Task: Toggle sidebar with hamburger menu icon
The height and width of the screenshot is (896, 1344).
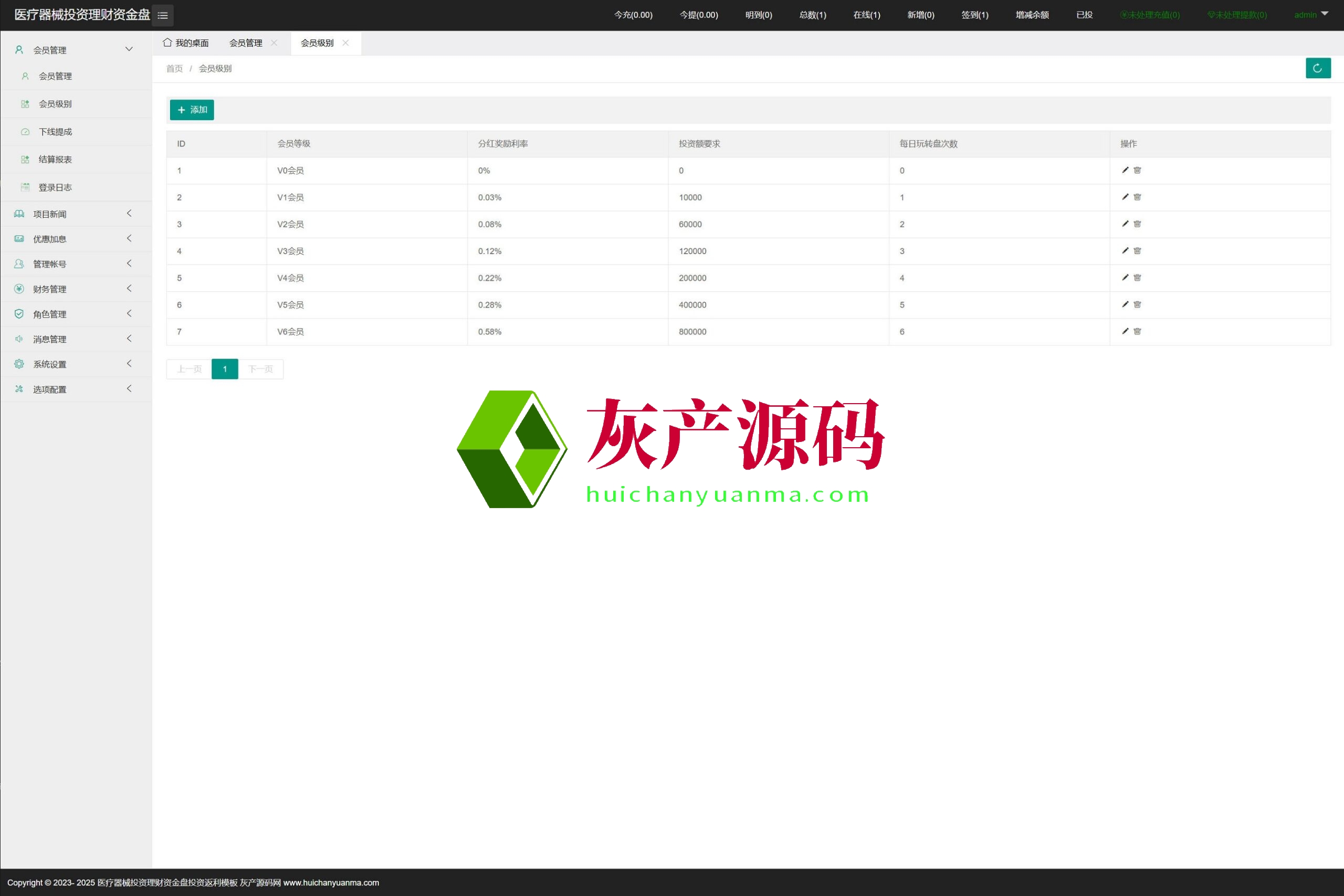Action: [x=163, y=15]
